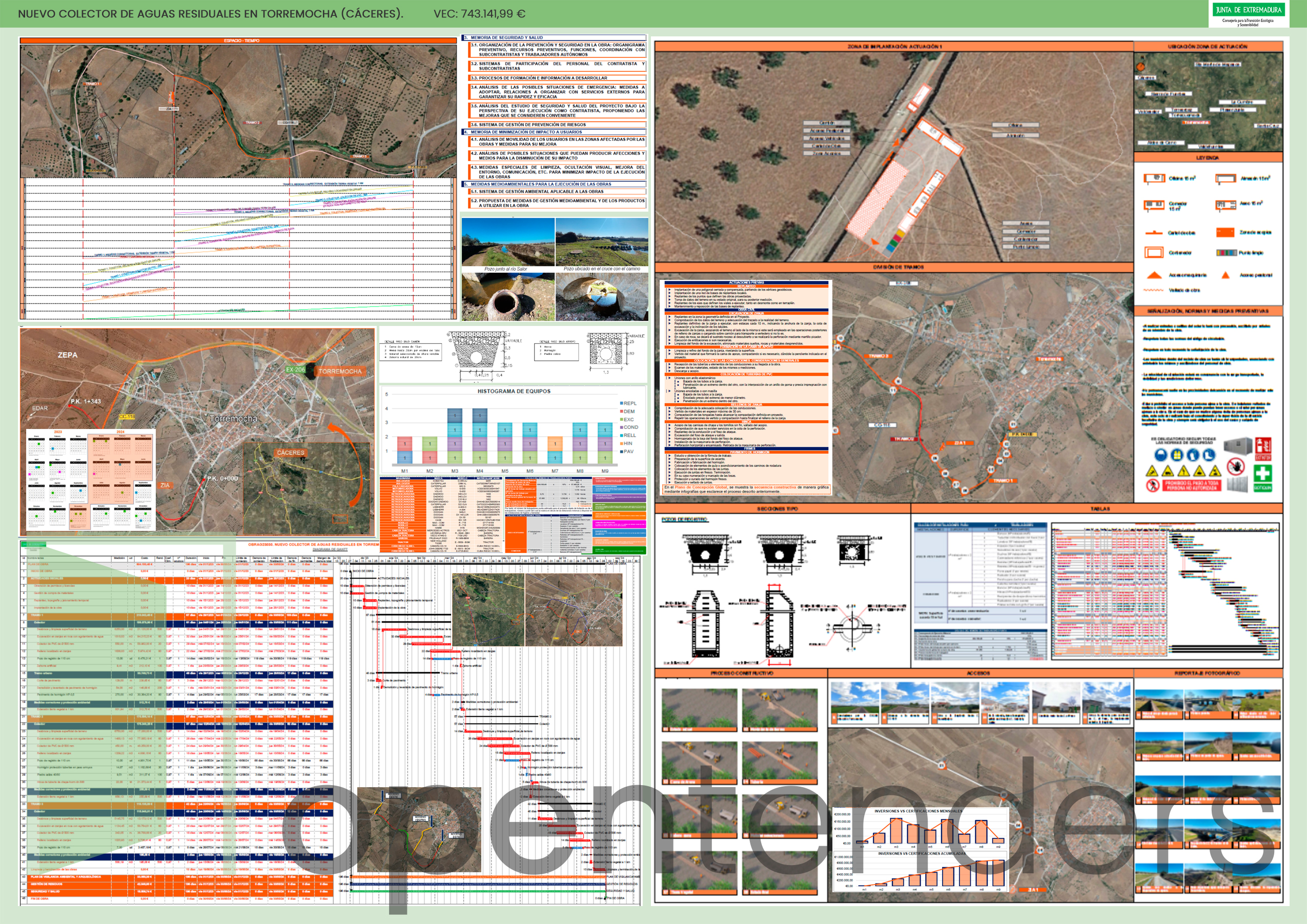Select the Zona de acopios legend rectangle
The width and height of the screenshot is (1307, 924).
coord(1225,232)
